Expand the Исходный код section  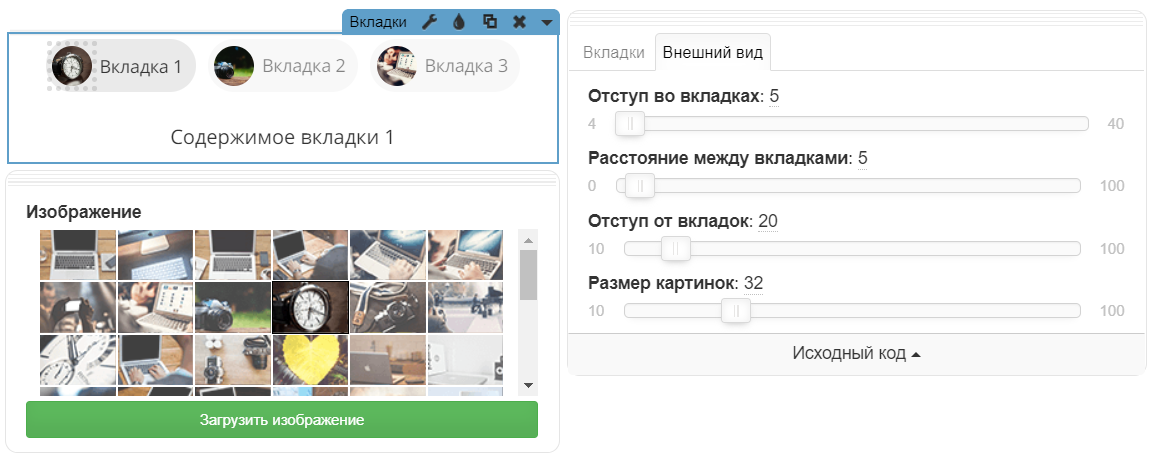click(856, 354)
